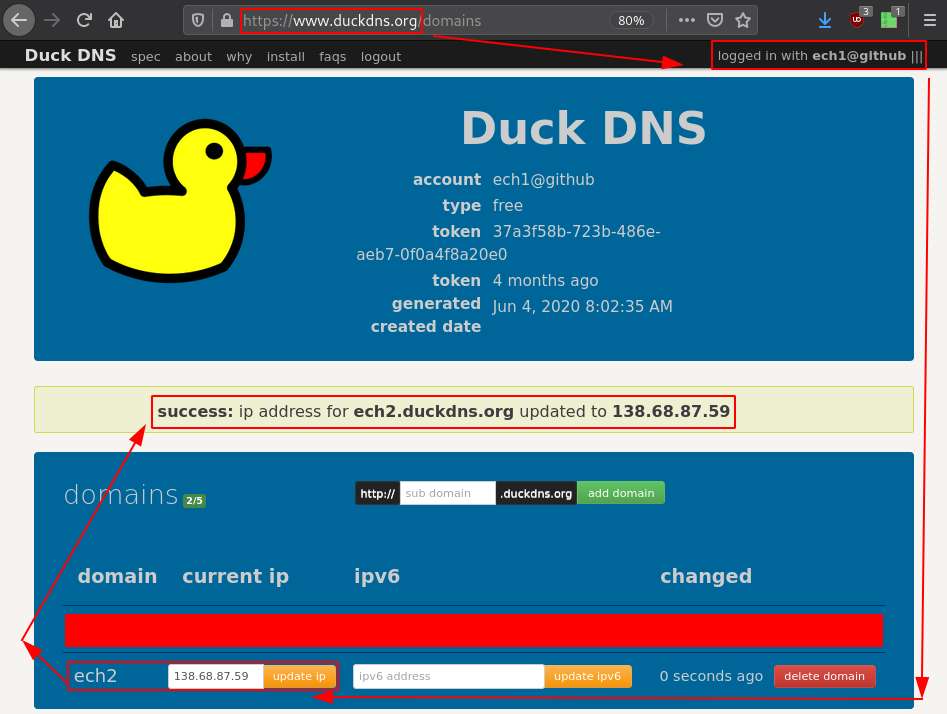Screen dimensions: 947x714
Task: Click the ech2 current IP field
Action: [216, 676]
